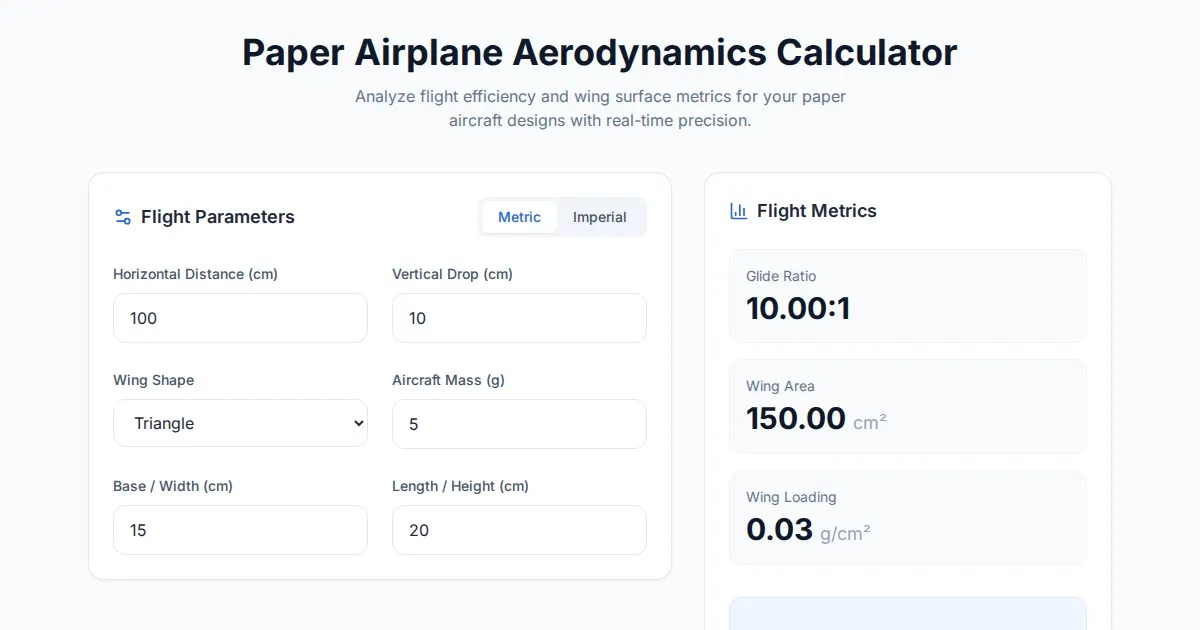The width and height of the screenshot is (1200, 630).
Task: Click the Aircraft Mass (g) label
Action: click(x=448, y=380)
